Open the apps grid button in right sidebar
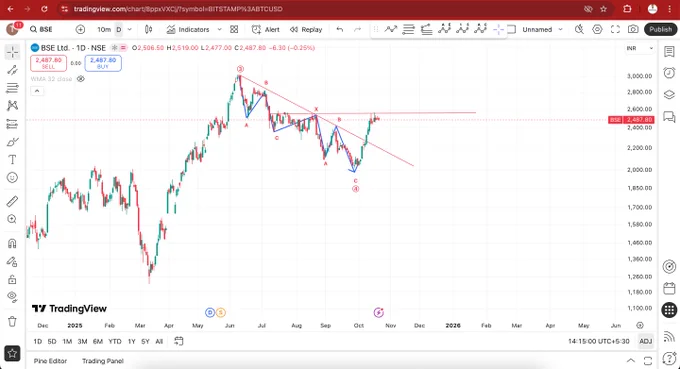Screen dimensions: 680x369 tap(669, 310)
